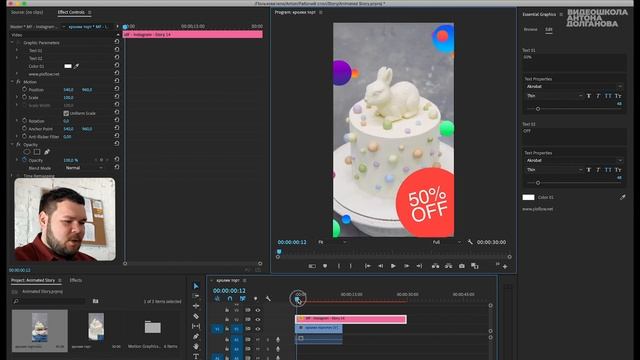Click Mark In button

339,266
